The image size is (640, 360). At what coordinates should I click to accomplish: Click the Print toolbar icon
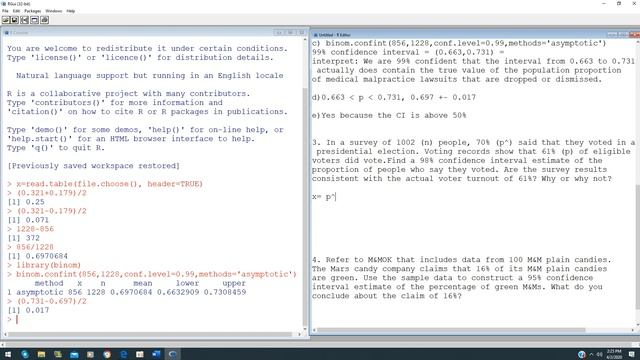44,20
